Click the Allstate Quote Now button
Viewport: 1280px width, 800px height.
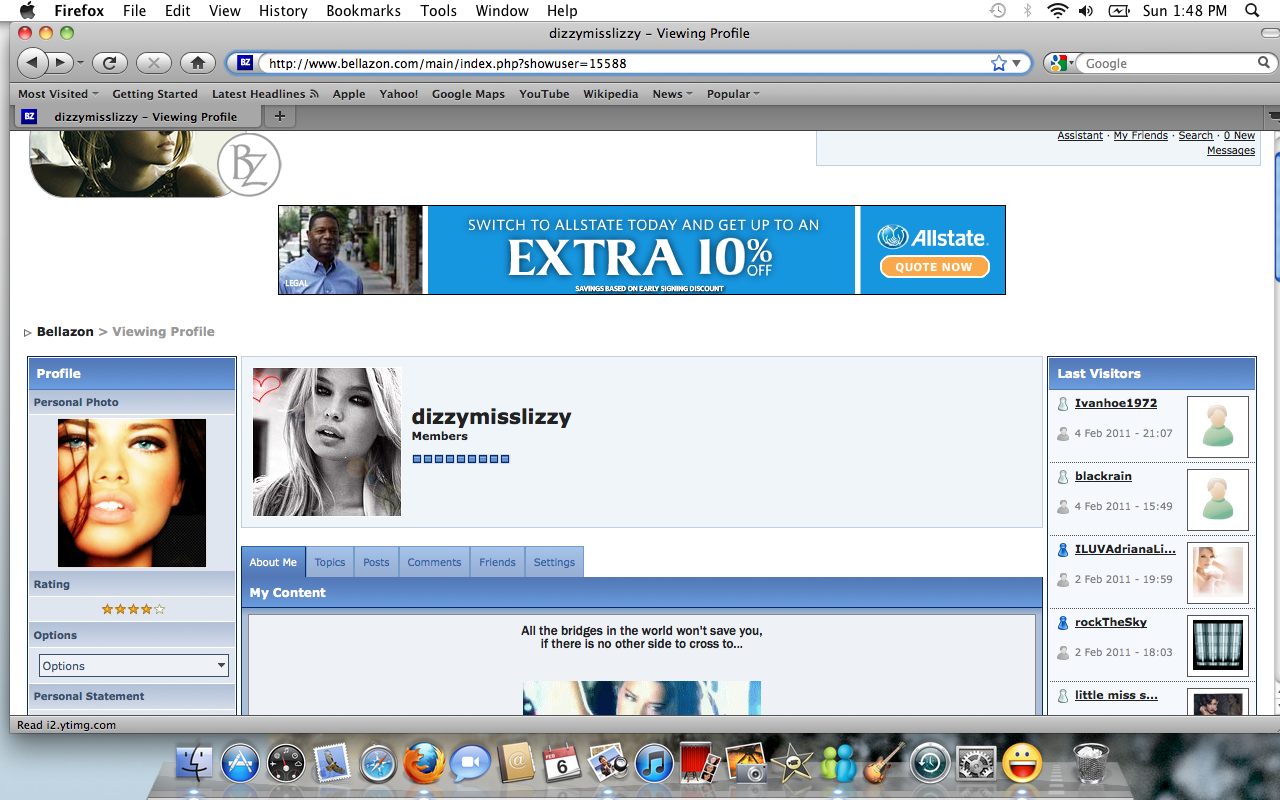[933, 267]
